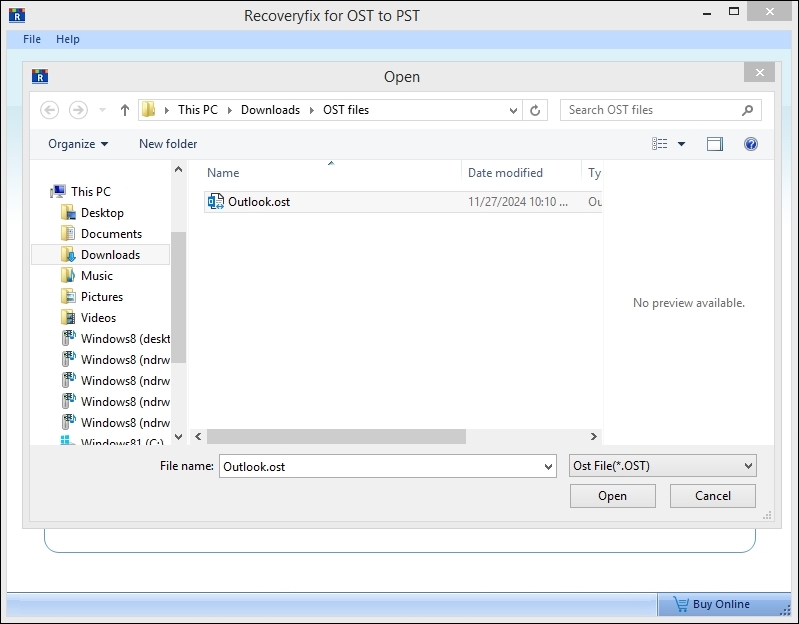Viewport: 799px width, 624px height.
Task: Open the File menu
Action: click(32, 39)
